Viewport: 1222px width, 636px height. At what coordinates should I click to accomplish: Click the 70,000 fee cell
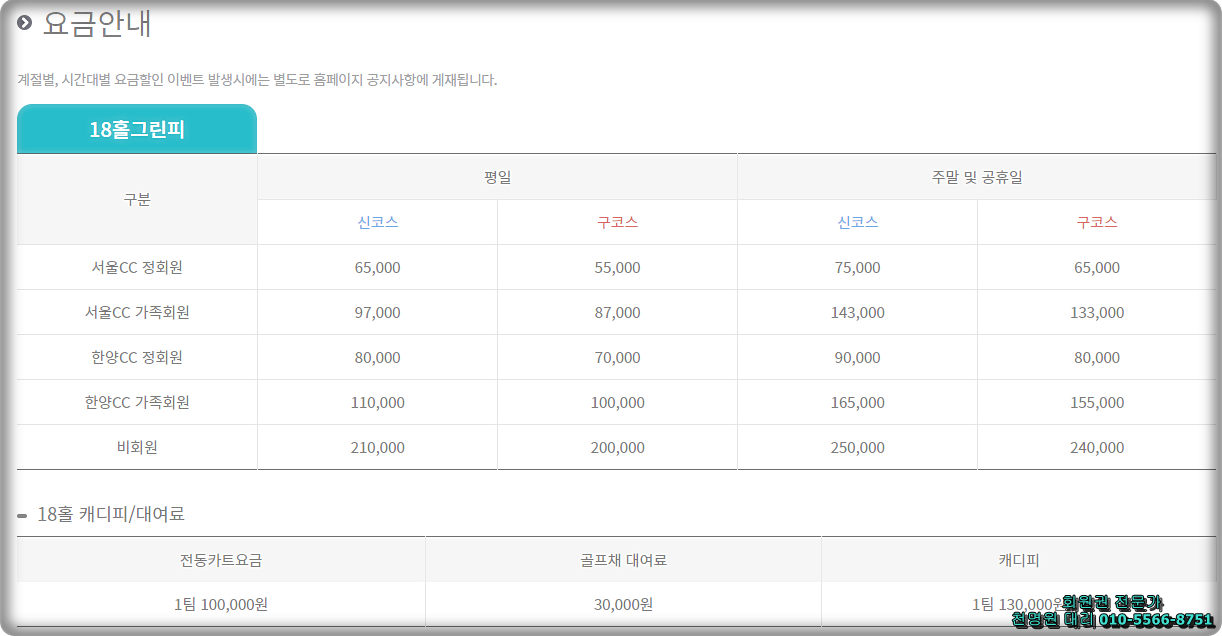coord(617,357)
